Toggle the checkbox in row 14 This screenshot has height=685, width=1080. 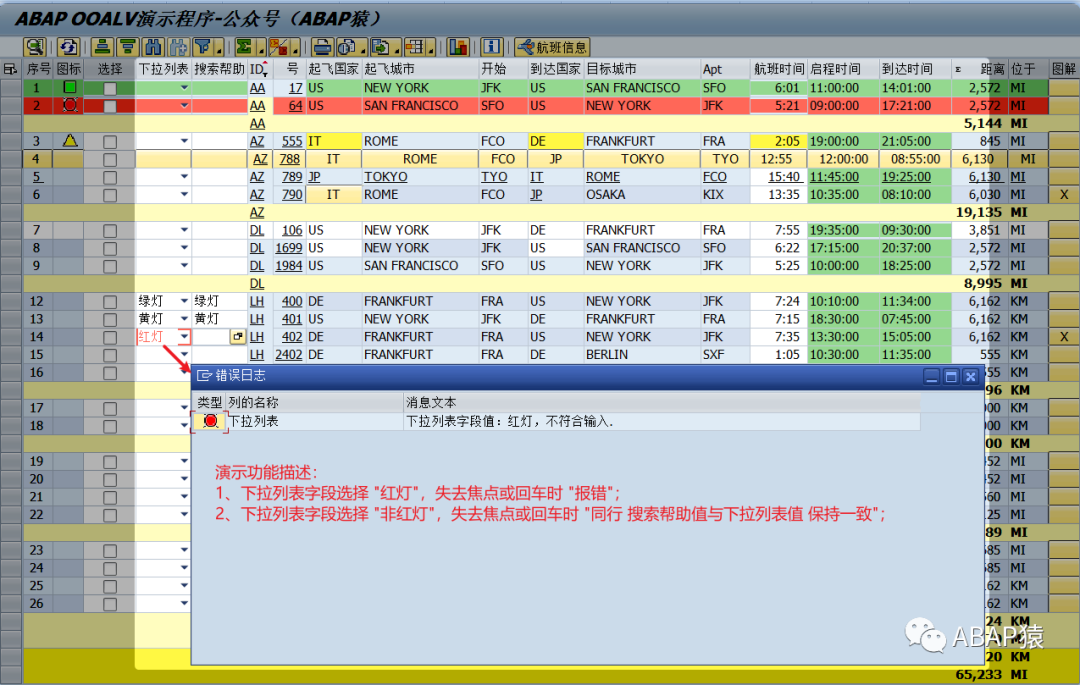110,337
